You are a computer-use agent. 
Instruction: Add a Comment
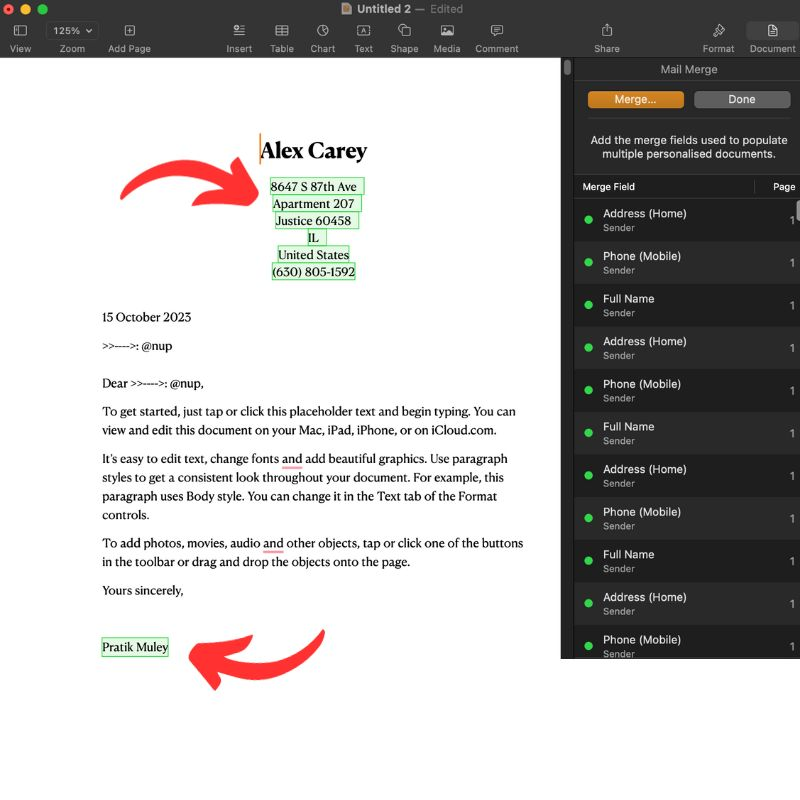pyautogui.click(x=496, y=31)
